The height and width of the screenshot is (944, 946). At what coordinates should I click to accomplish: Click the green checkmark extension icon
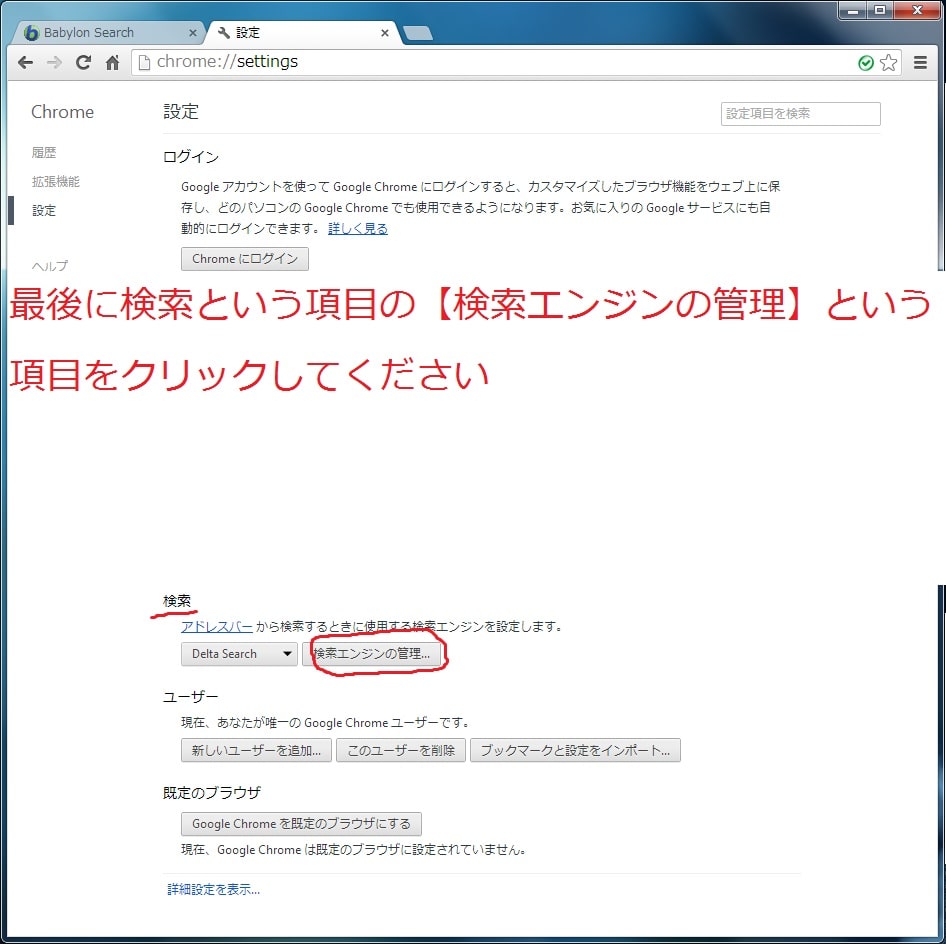pyautogui.click(x=866, y=63)
